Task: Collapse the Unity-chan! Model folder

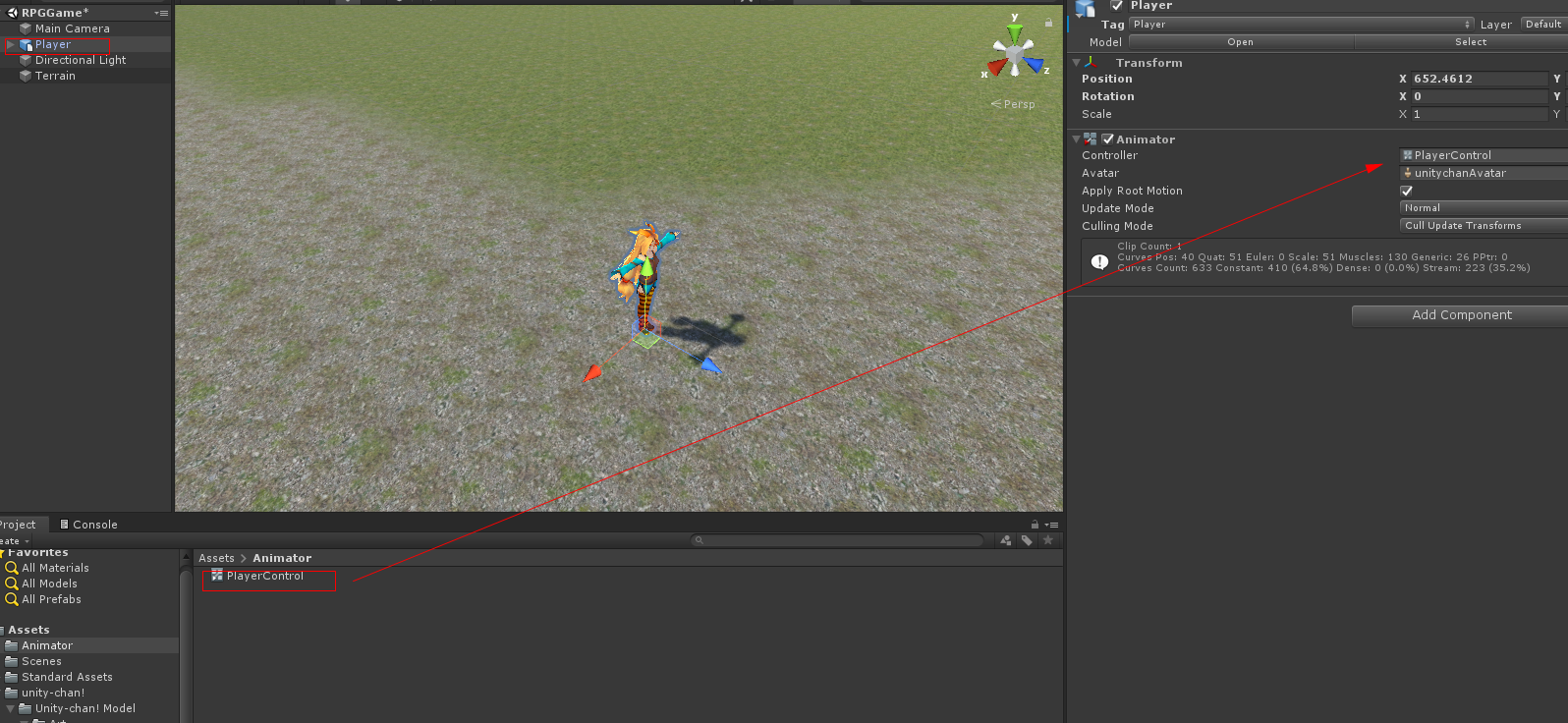Action: pyautogui.click(x=11, y=708)
